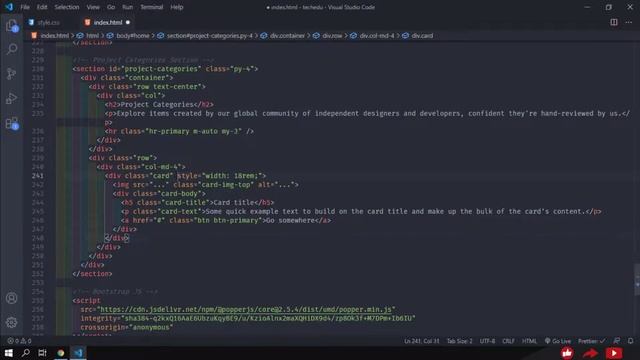The height and width of the screenshot is (360, 640).
Task: Click line number 241 in the gutter
Action: tap(38, 176)
